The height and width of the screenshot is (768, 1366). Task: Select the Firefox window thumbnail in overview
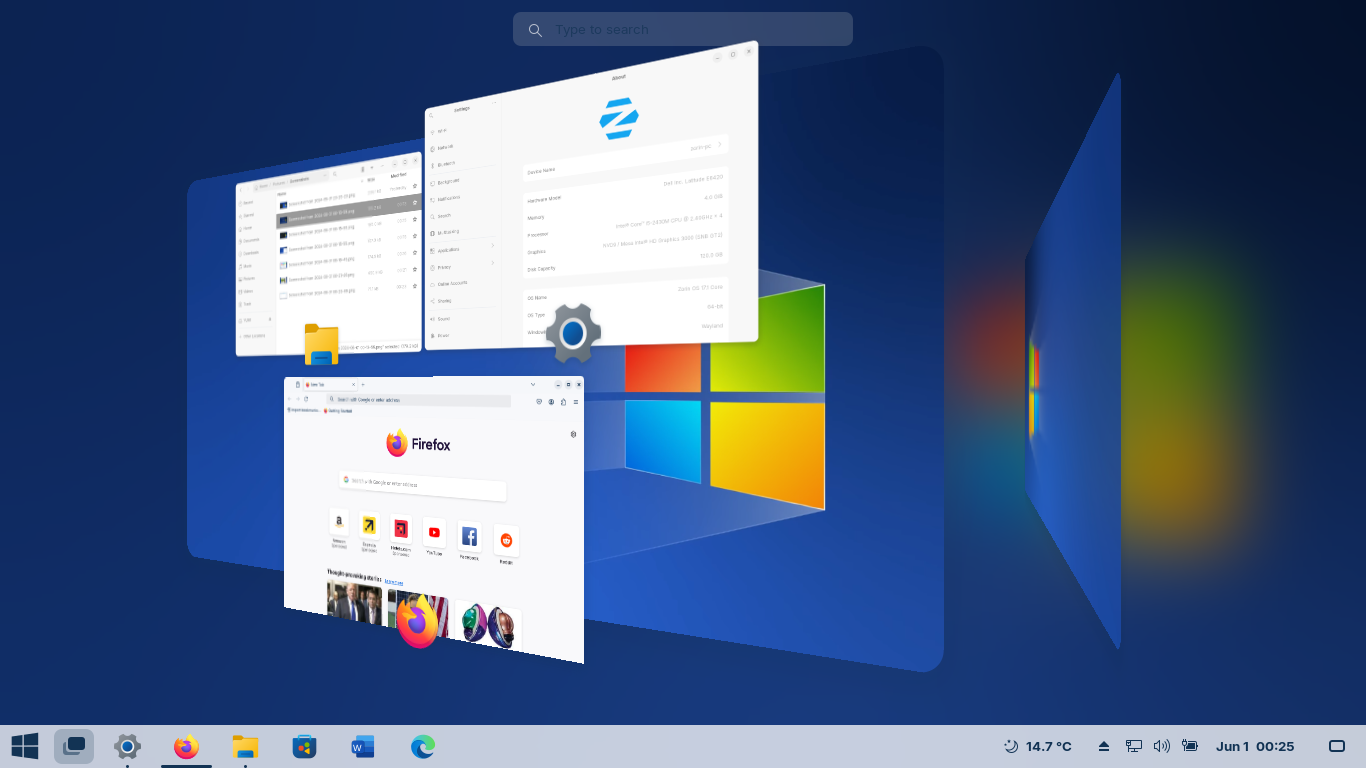click(x=434, y=518)
